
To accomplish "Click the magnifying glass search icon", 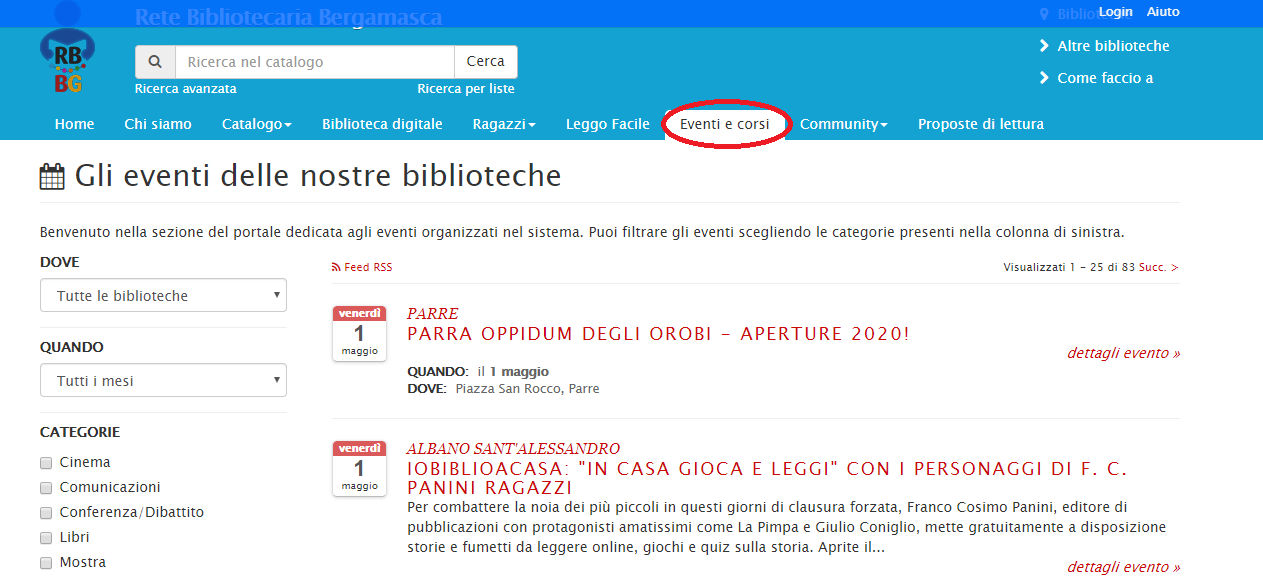I will click(x=155, y=61).
